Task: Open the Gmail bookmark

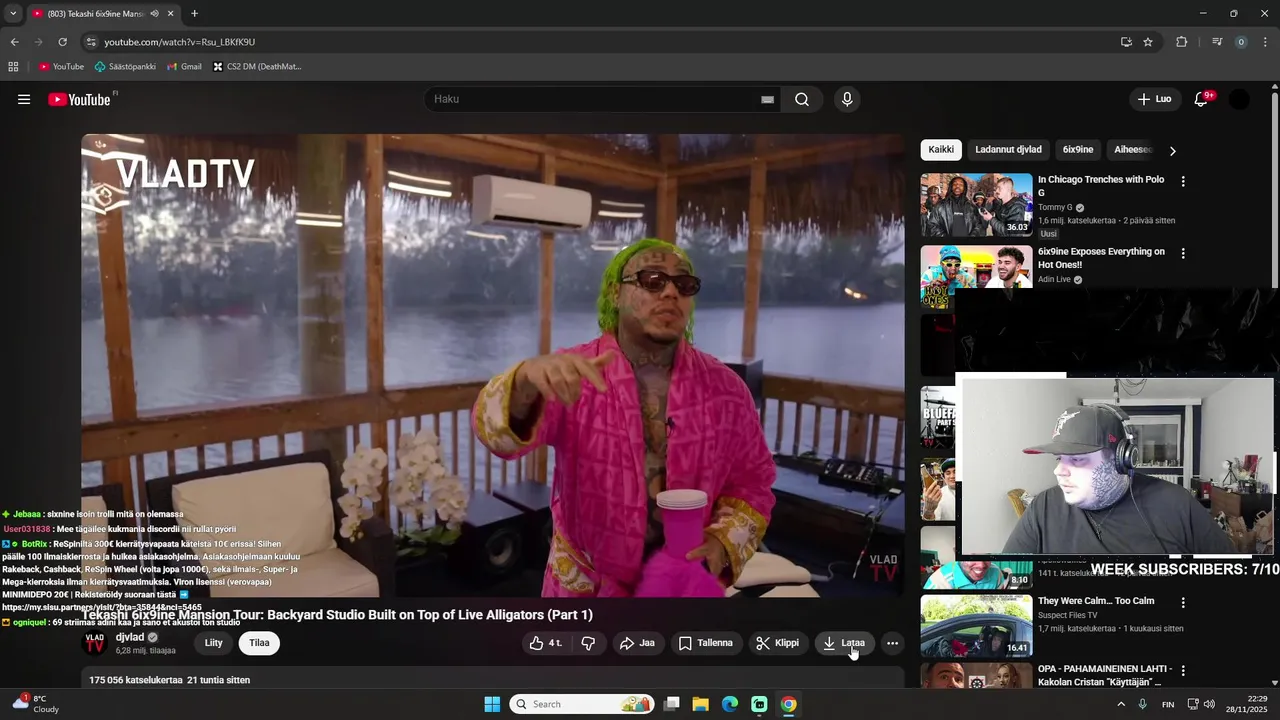Action: point(184,67)
